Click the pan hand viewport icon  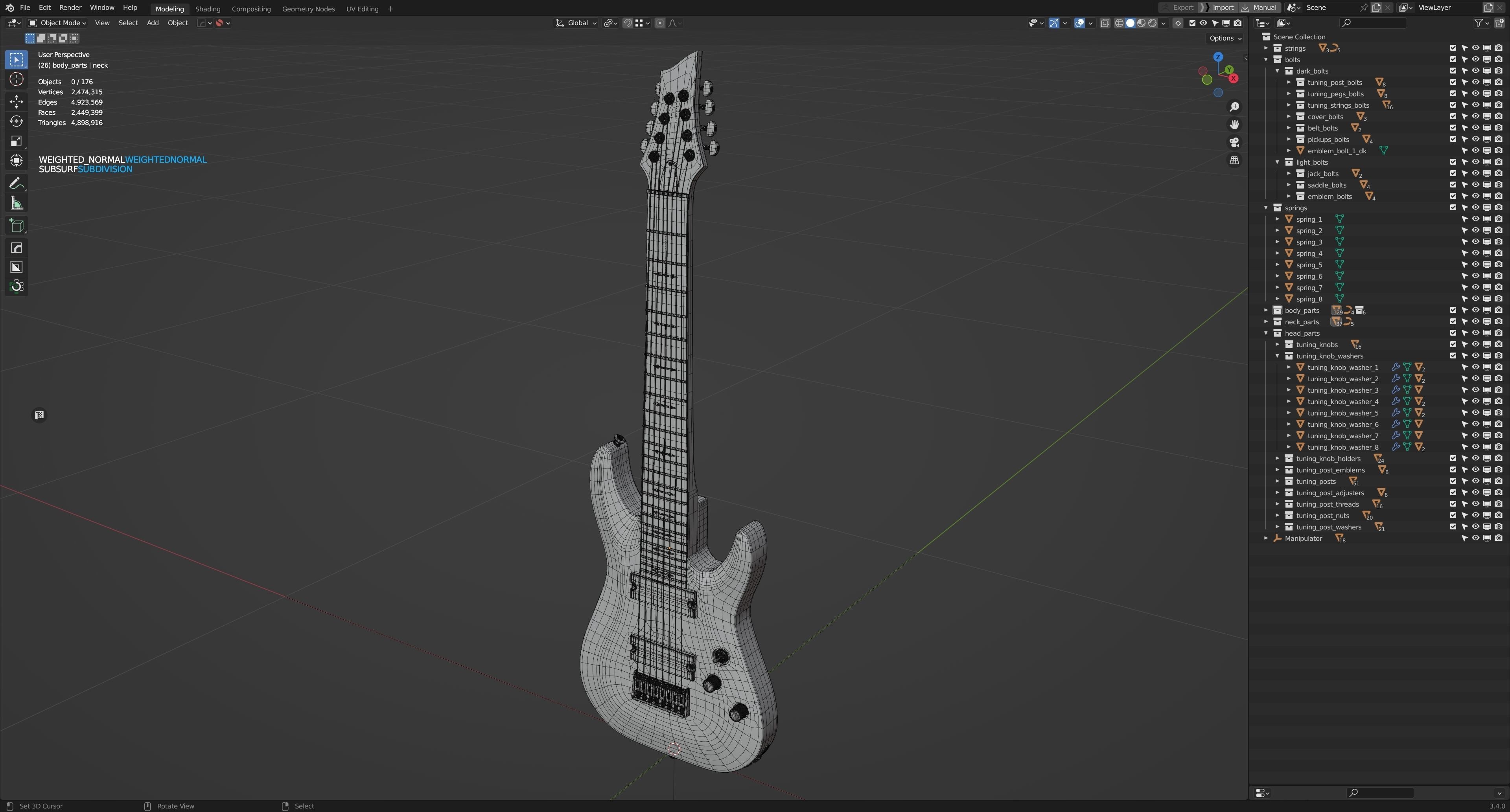[x=1234, y=124]
